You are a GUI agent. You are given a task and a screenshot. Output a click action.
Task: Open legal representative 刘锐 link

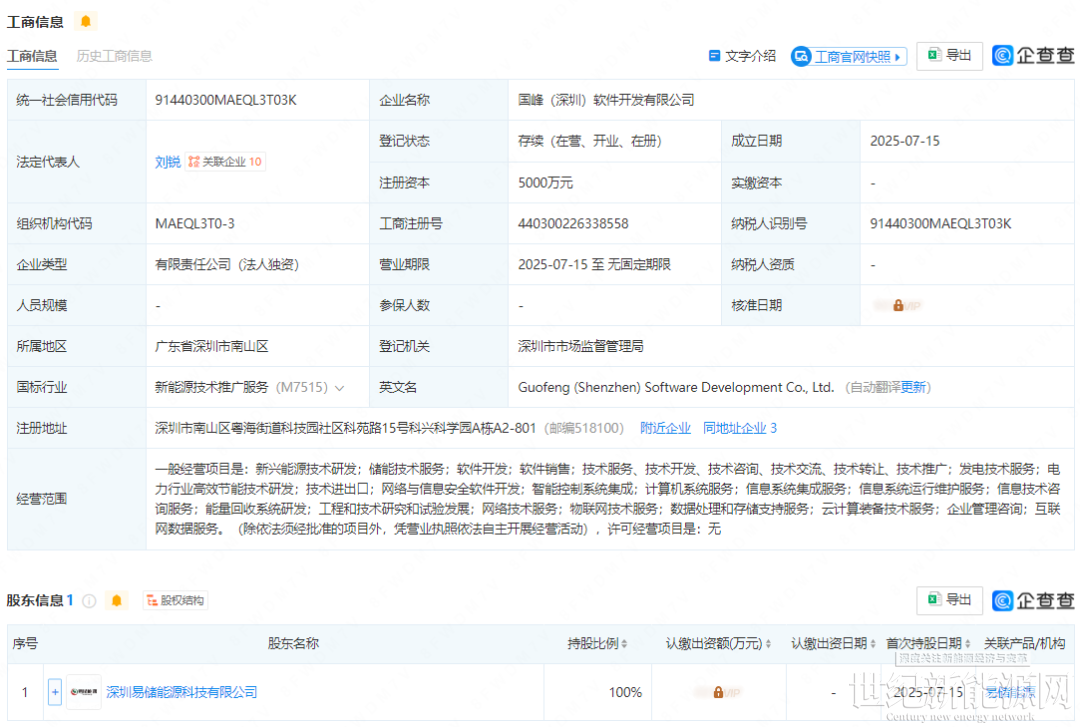[167, 161]
